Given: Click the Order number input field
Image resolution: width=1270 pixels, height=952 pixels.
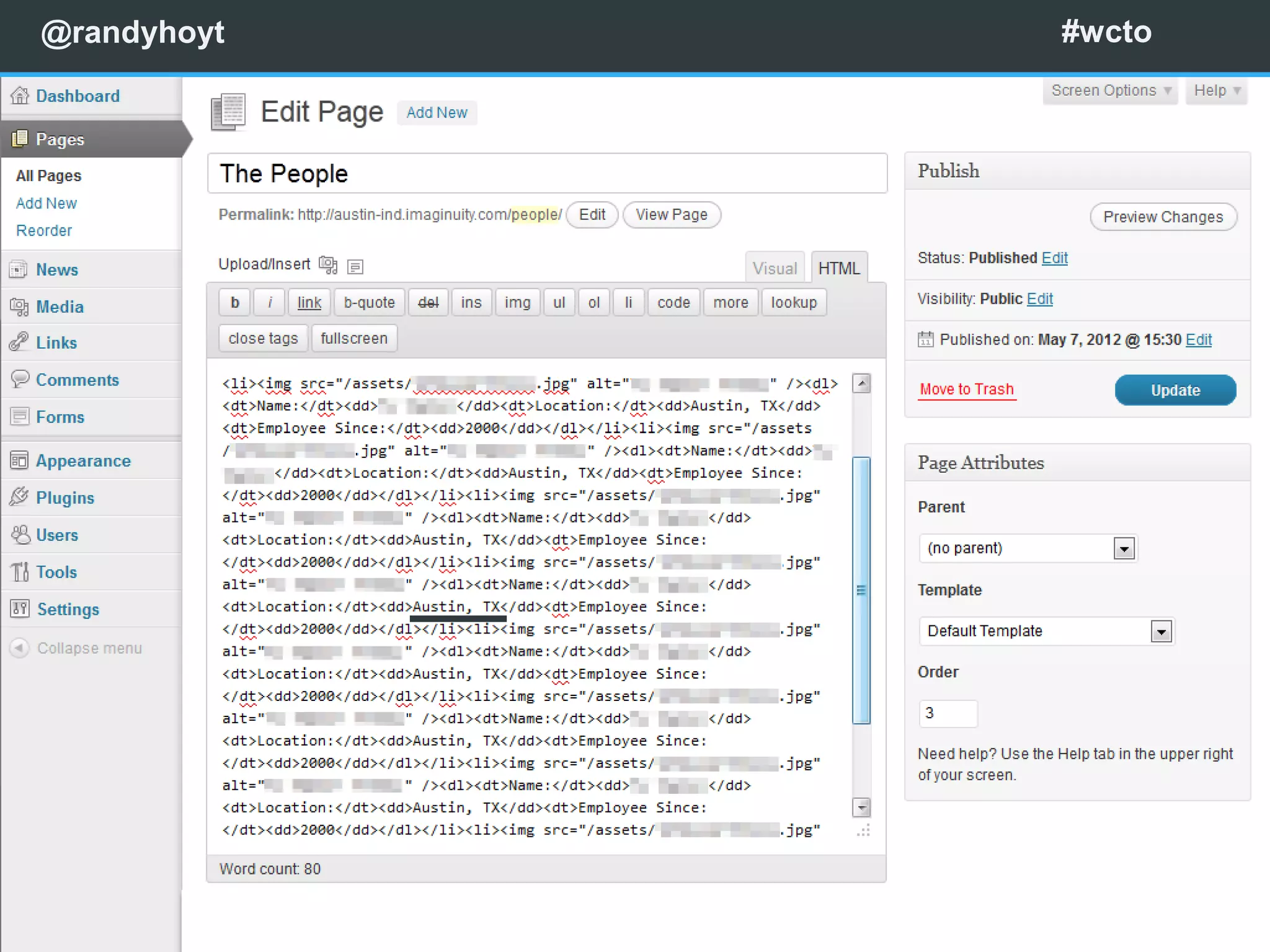Looking at the screenshot, I should click(948, 713).
